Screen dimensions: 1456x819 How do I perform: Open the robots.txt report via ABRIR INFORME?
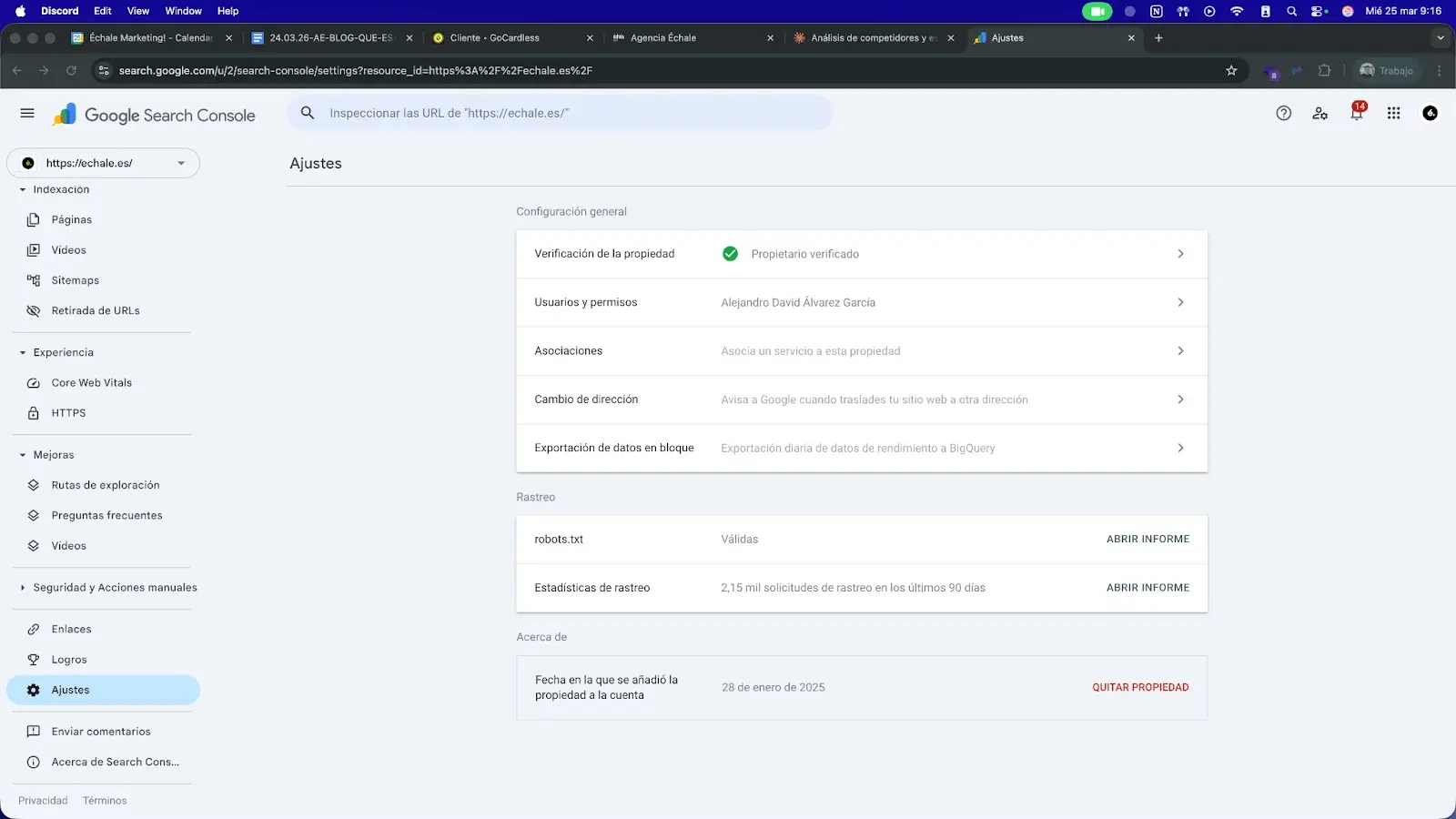coord(1148,539)
